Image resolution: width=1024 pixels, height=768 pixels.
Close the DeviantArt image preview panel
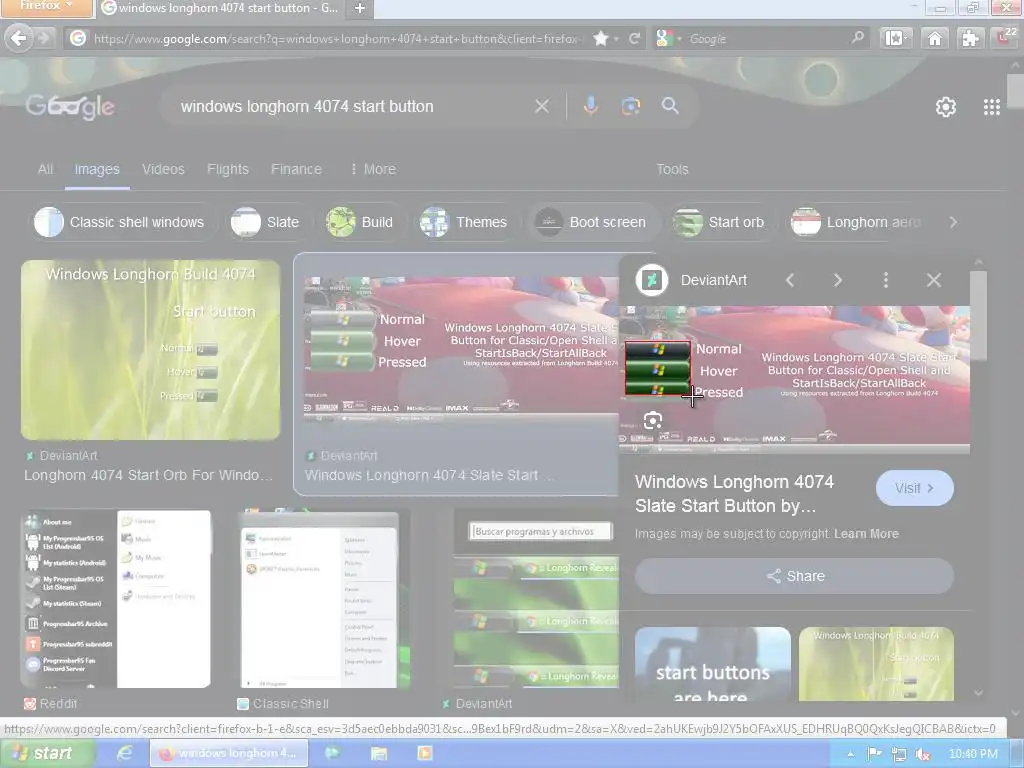(934, 280)
